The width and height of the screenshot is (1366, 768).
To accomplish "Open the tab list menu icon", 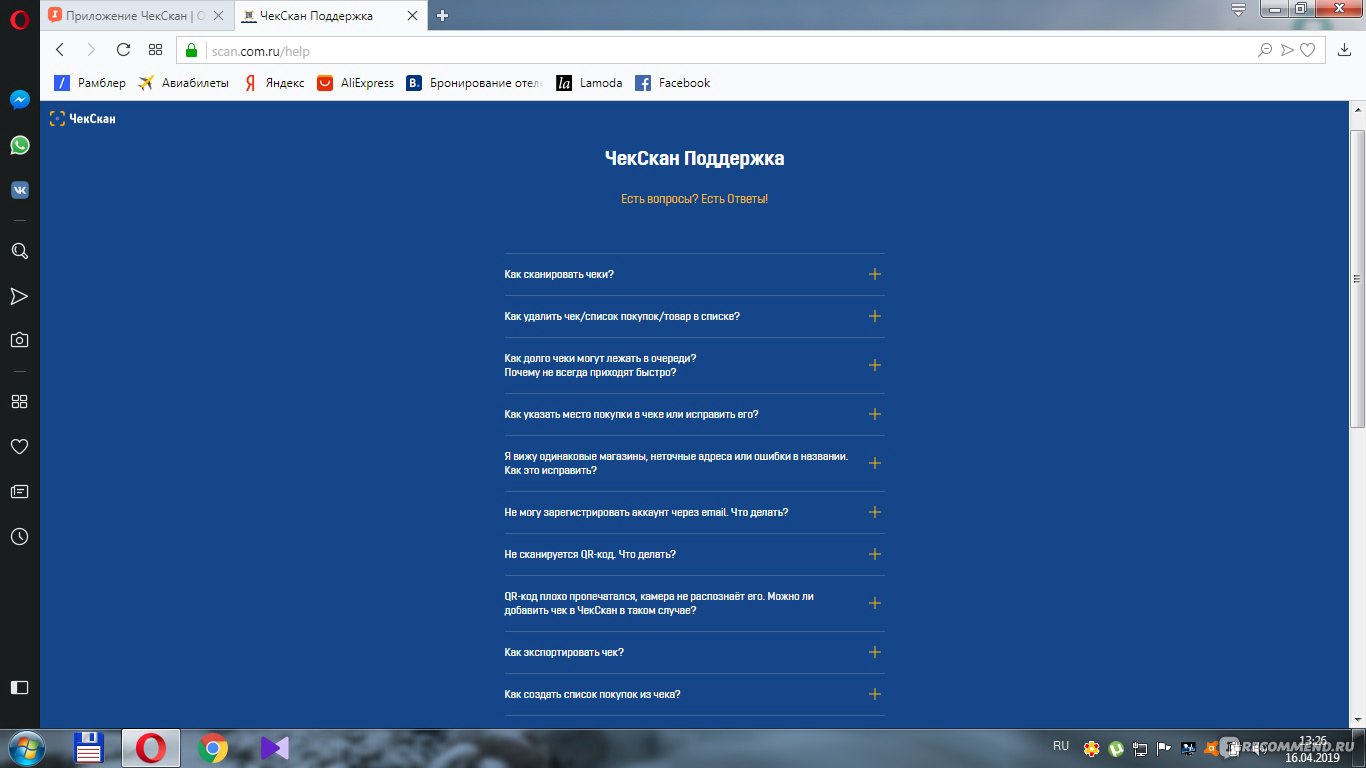I will coord(1239,10).
